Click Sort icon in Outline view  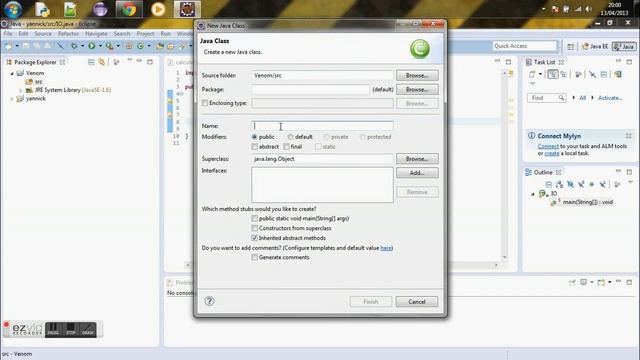[559, 184]
